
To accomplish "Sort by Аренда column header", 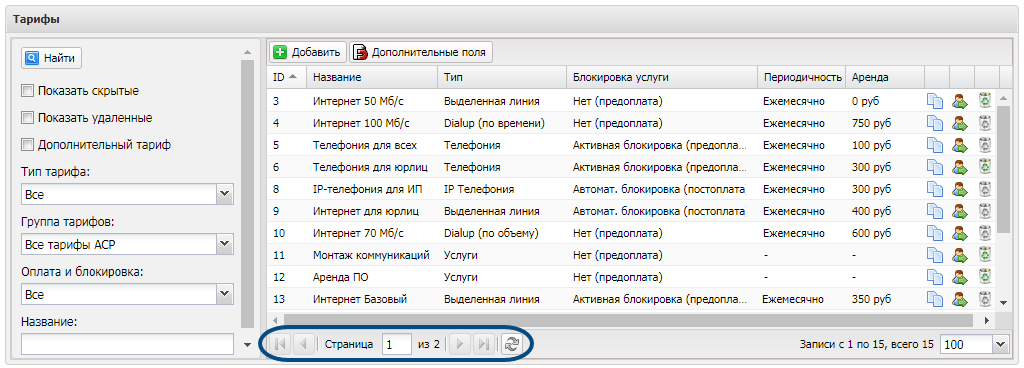I will 885,77.
